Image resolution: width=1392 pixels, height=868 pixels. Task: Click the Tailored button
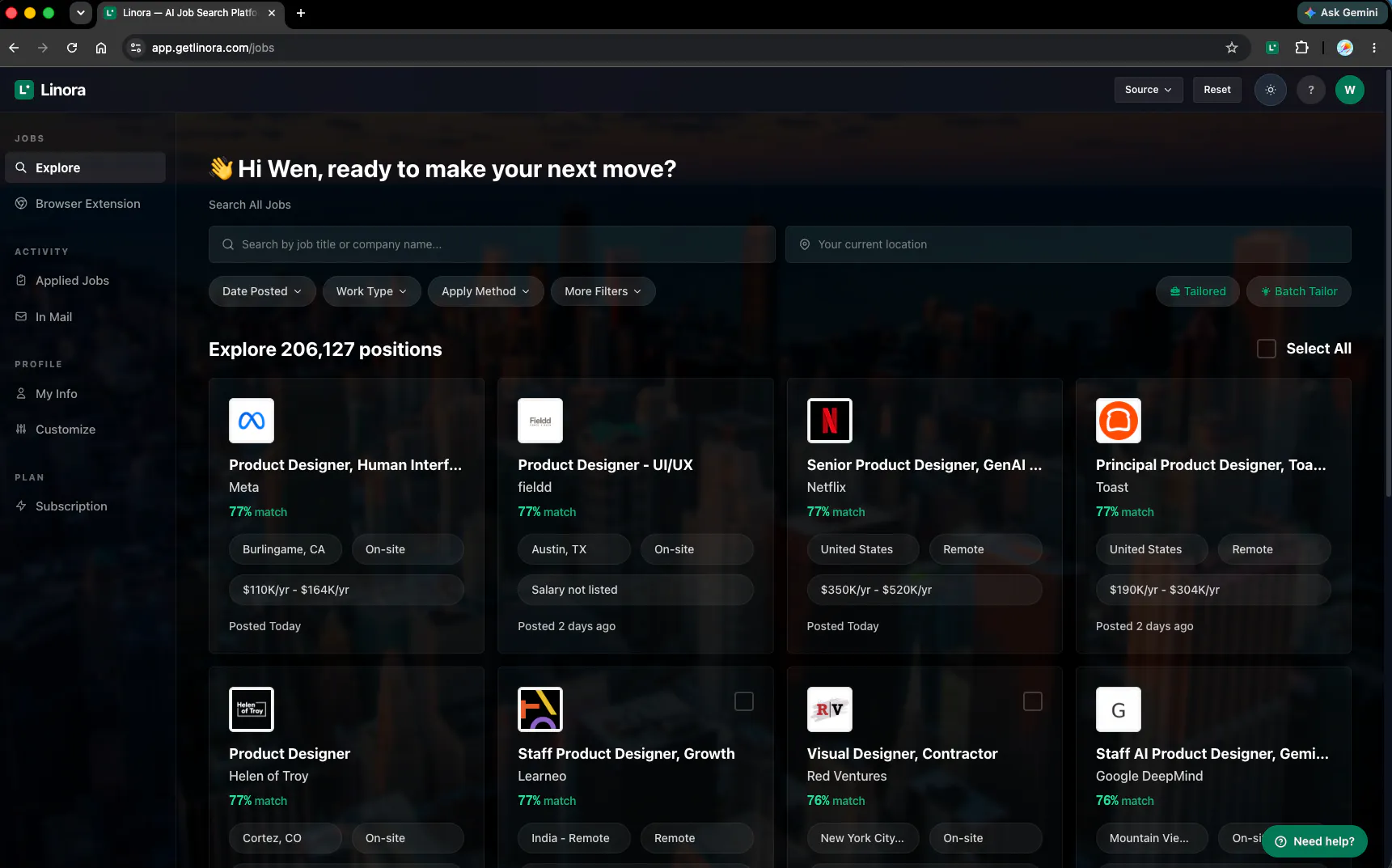(1198, 291)
